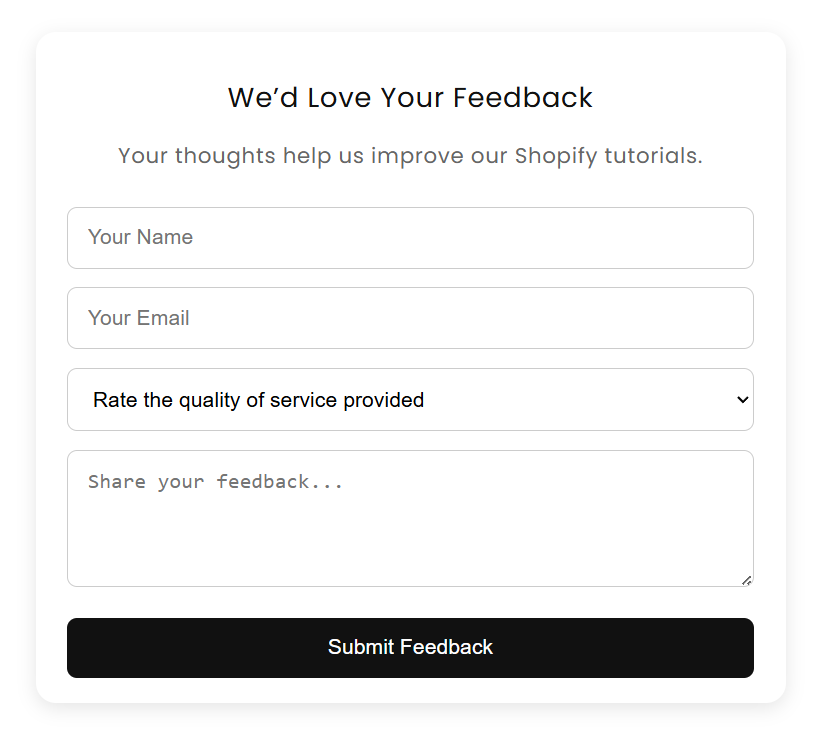Open the service quality rating dropdown
The width and height of the screenshot is (824, 730).
(410, 400)
